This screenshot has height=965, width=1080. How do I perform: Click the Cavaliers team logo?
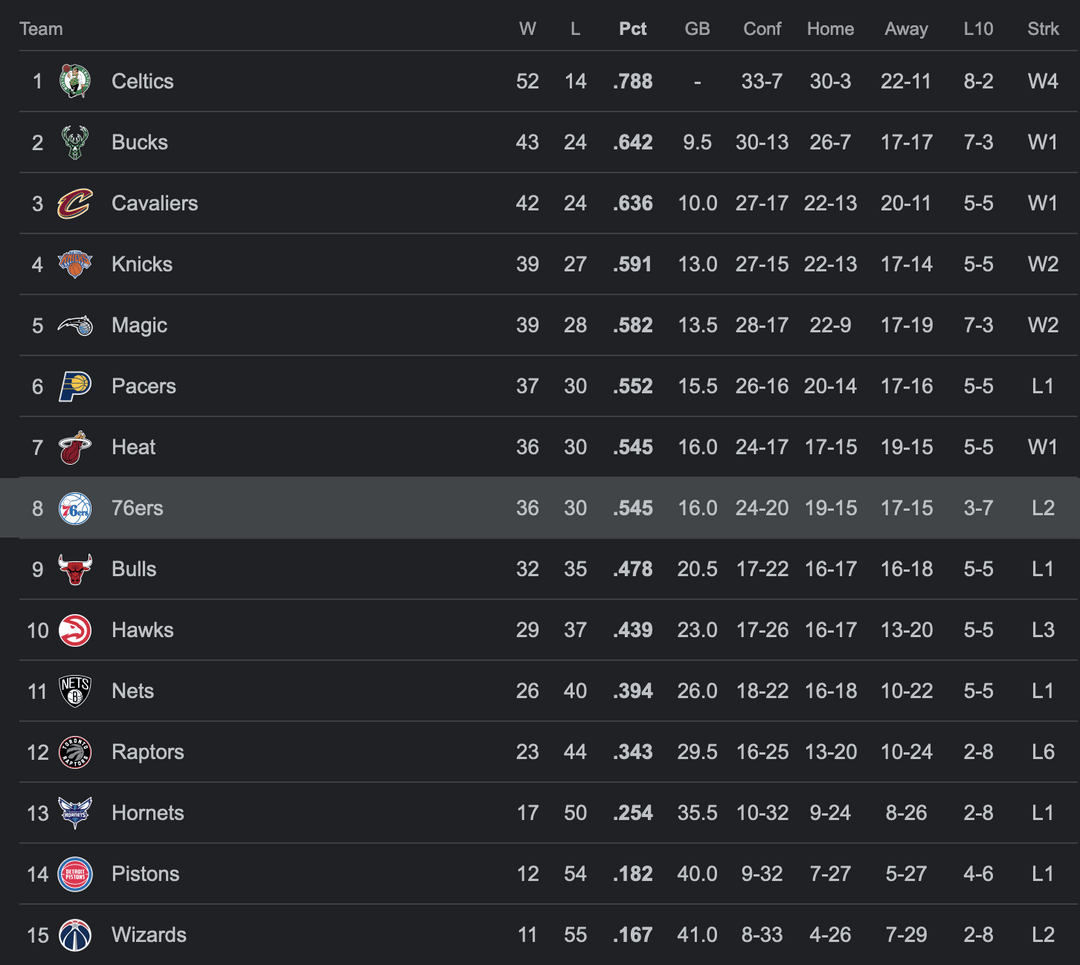pyautogui.click(x=75, y=203)
